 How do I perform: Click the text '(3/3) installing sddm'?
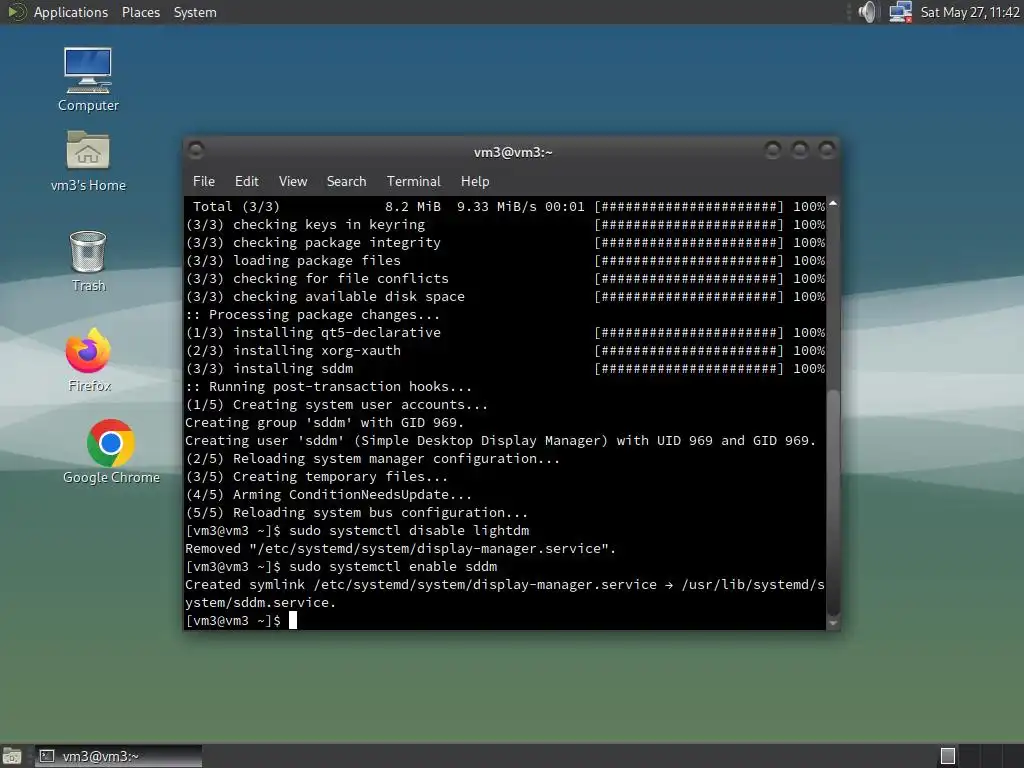click(x=269, y=368)
